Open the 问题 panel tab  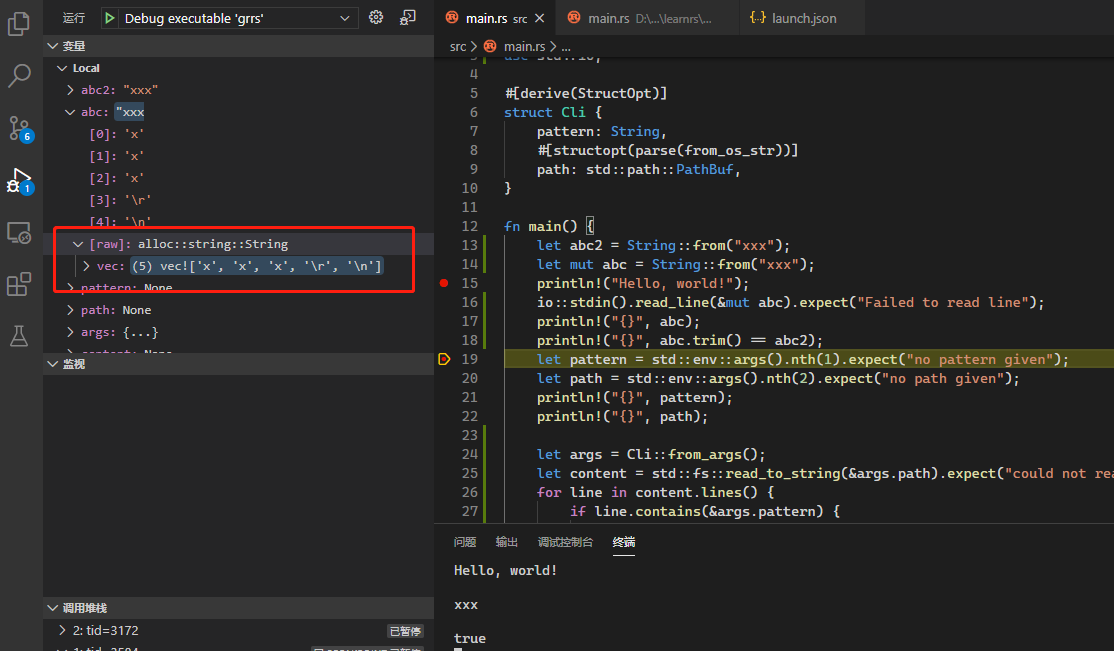465,542
